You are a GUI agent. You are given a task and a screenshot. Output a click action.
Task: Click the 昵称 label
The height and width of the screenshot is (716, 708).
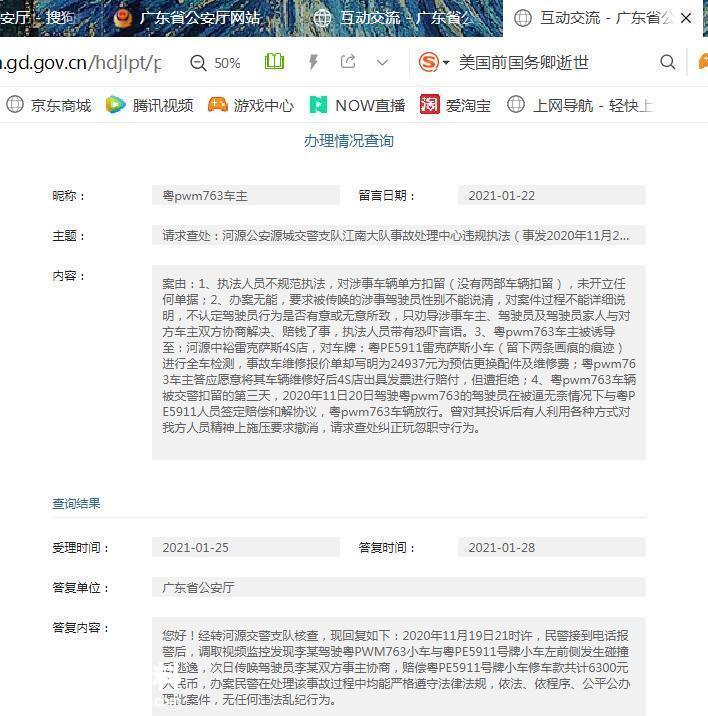pyautogui.click(x=69, y=196)
